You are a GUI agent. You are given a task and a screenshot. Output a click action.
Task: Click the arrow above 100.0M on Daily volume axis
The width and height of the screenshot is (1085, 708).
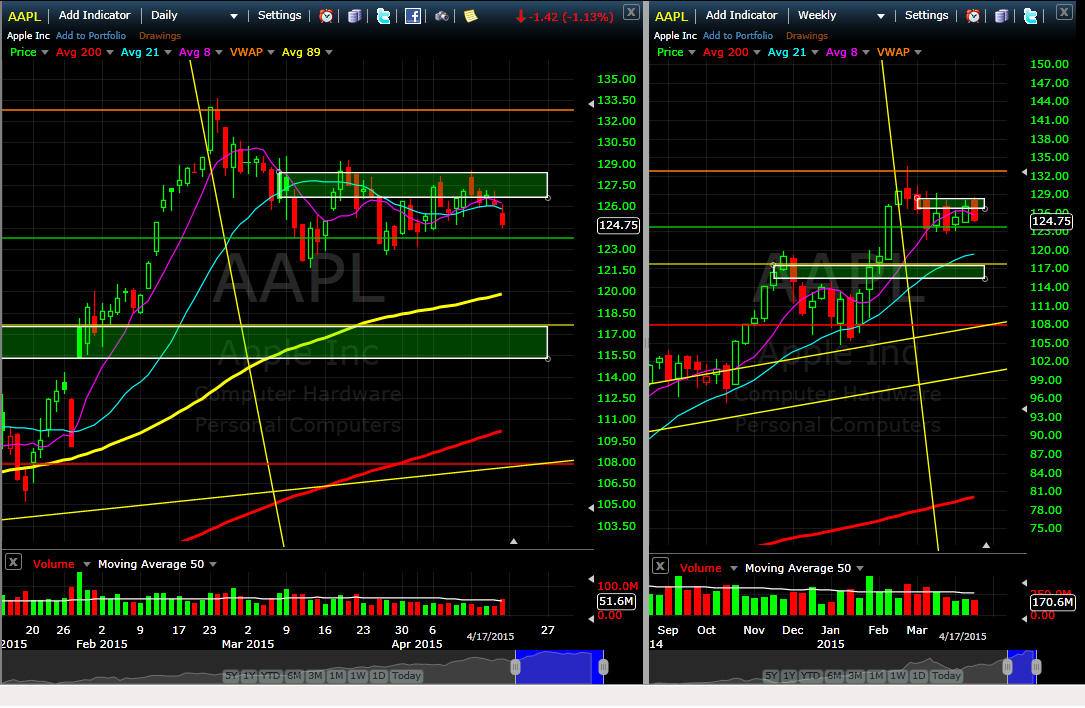[591, 579]
